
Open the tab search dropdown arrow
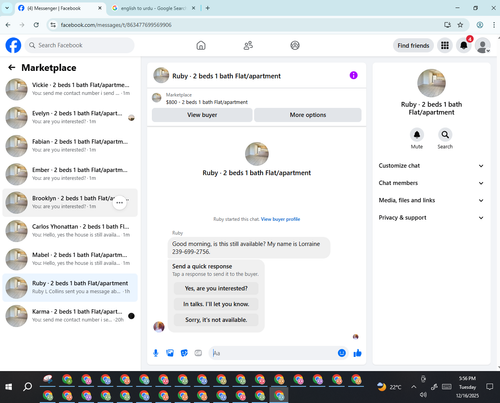7,8
